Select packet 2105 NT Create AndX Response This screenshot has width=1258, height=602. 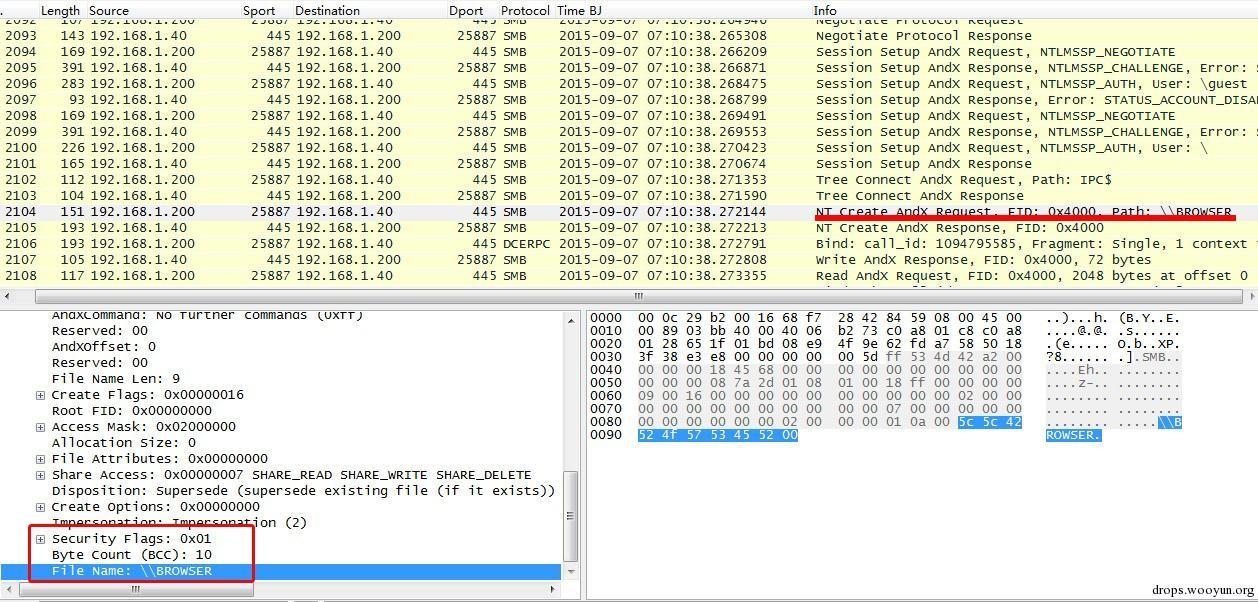point(628,228)
